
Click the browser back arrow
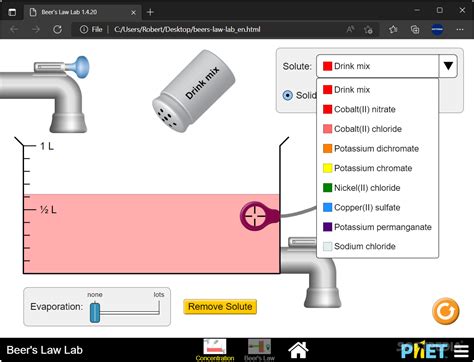click(14, 29)
